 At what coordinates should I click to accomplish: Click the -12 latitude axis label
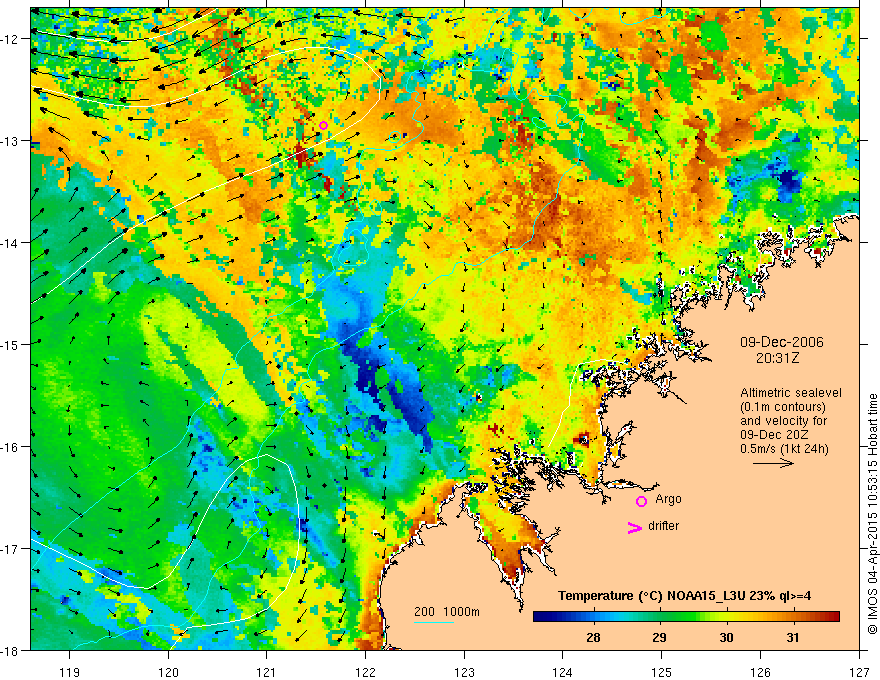tap(10, 39)
